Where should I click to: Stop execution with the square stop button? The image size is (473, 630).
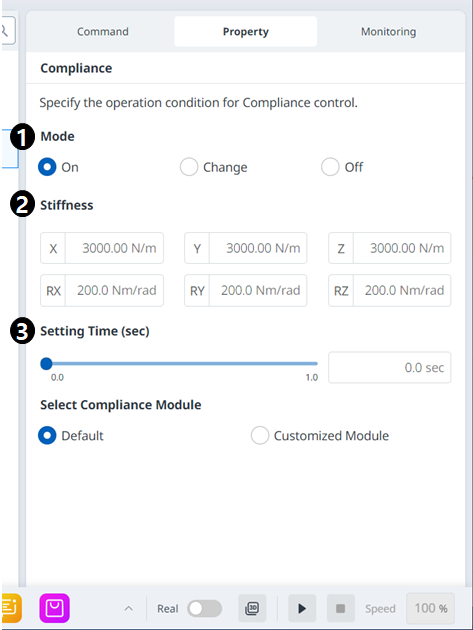pyautogui.click(x=340, y=608)
